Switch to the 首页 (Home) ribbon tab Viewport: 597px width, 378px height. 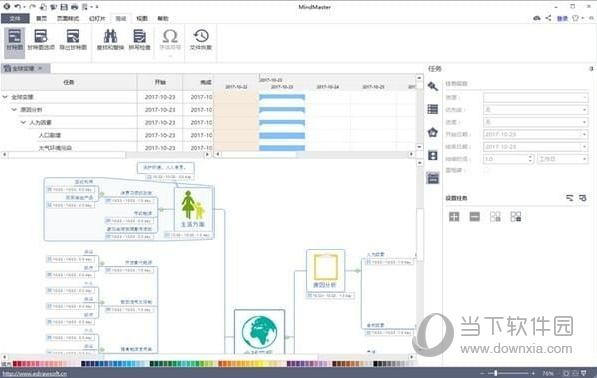tap(42, 19)
